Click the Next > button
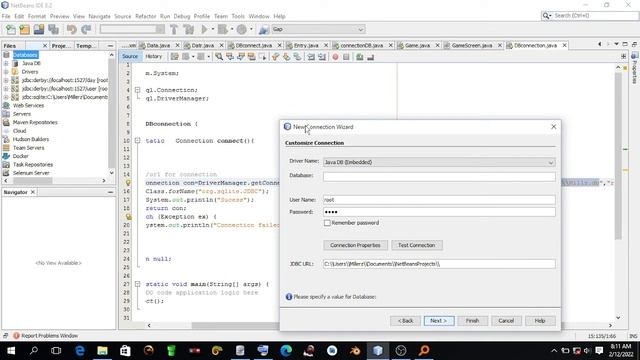Image resolution: width=640 pixels, height=360 pixels. click(x=439, y=321)
